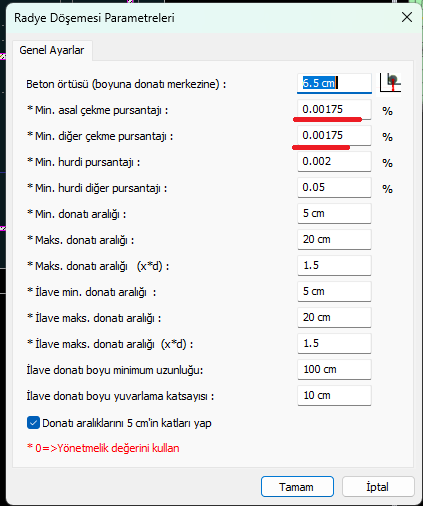The height and width of the screenshot is (506, 423).
Task: Select the Min. hurdi diğer pursantajı field
Action: tap(334, 187)
